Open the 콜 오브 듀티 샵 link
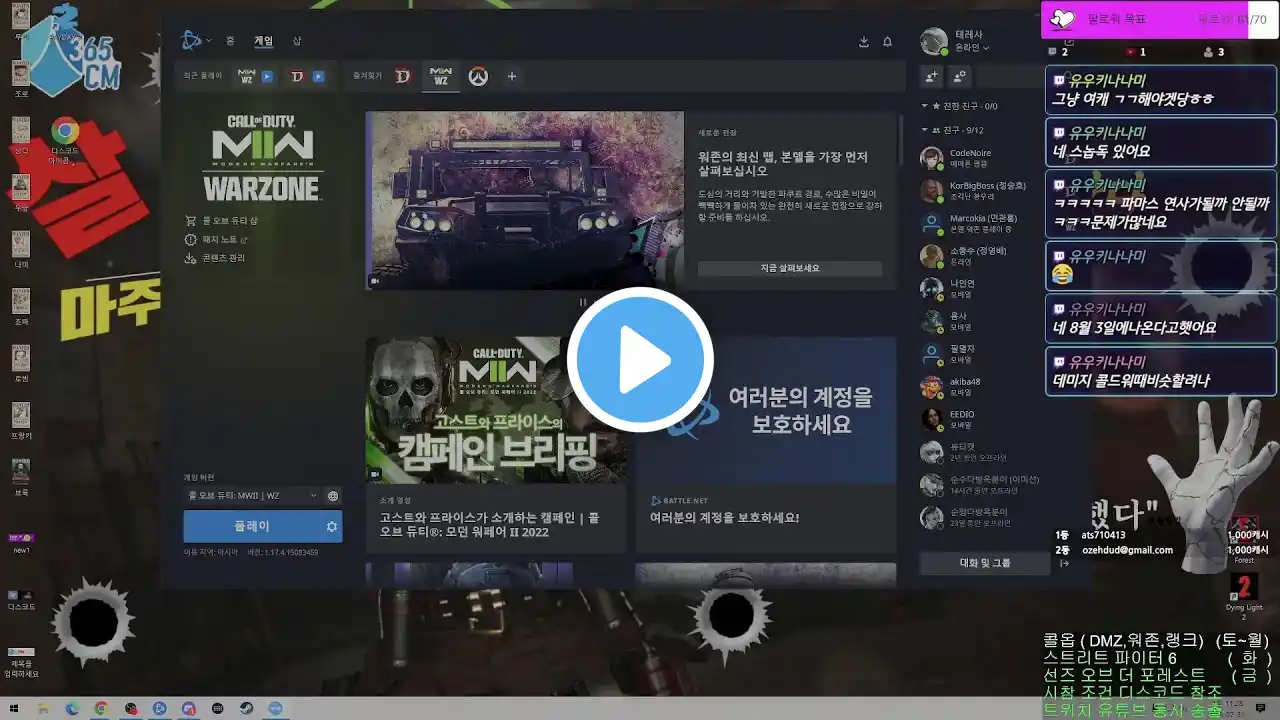The width and height of the screenshot is (1280, 720). pyautogui.click(x=222, y=221)
